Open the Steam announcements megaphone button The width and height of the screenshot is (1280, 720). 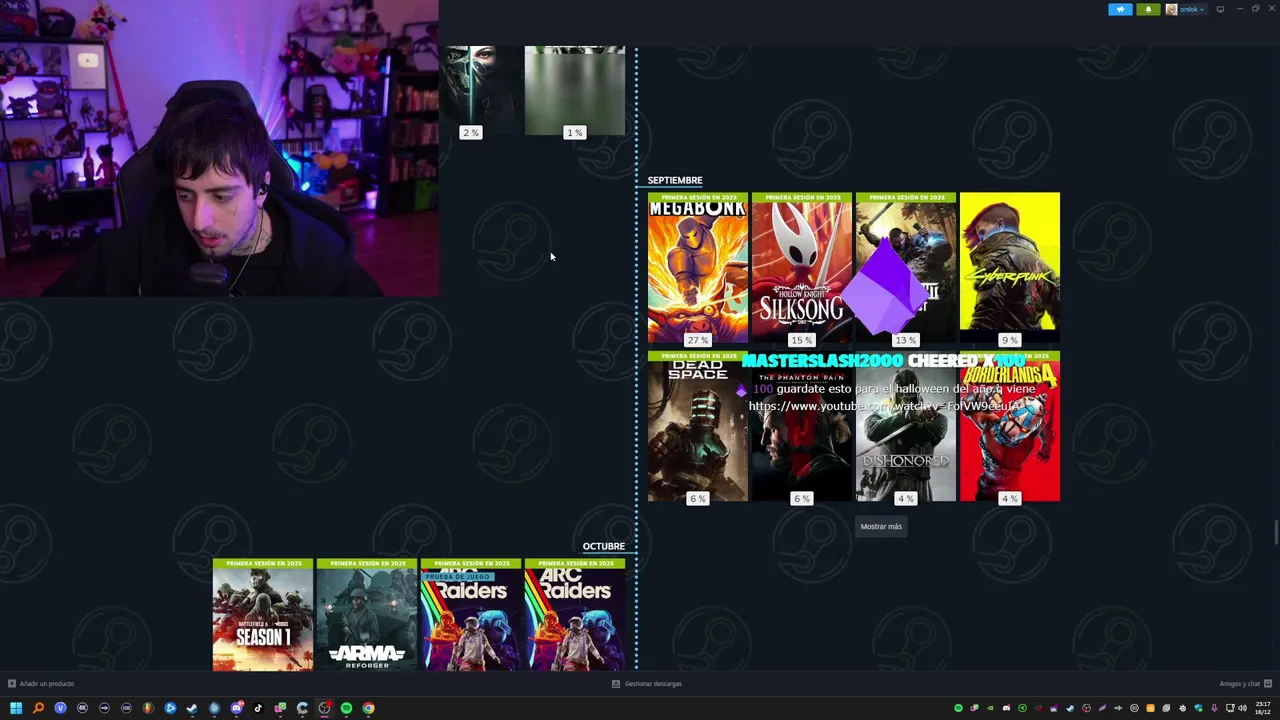tap(1120, 9)
